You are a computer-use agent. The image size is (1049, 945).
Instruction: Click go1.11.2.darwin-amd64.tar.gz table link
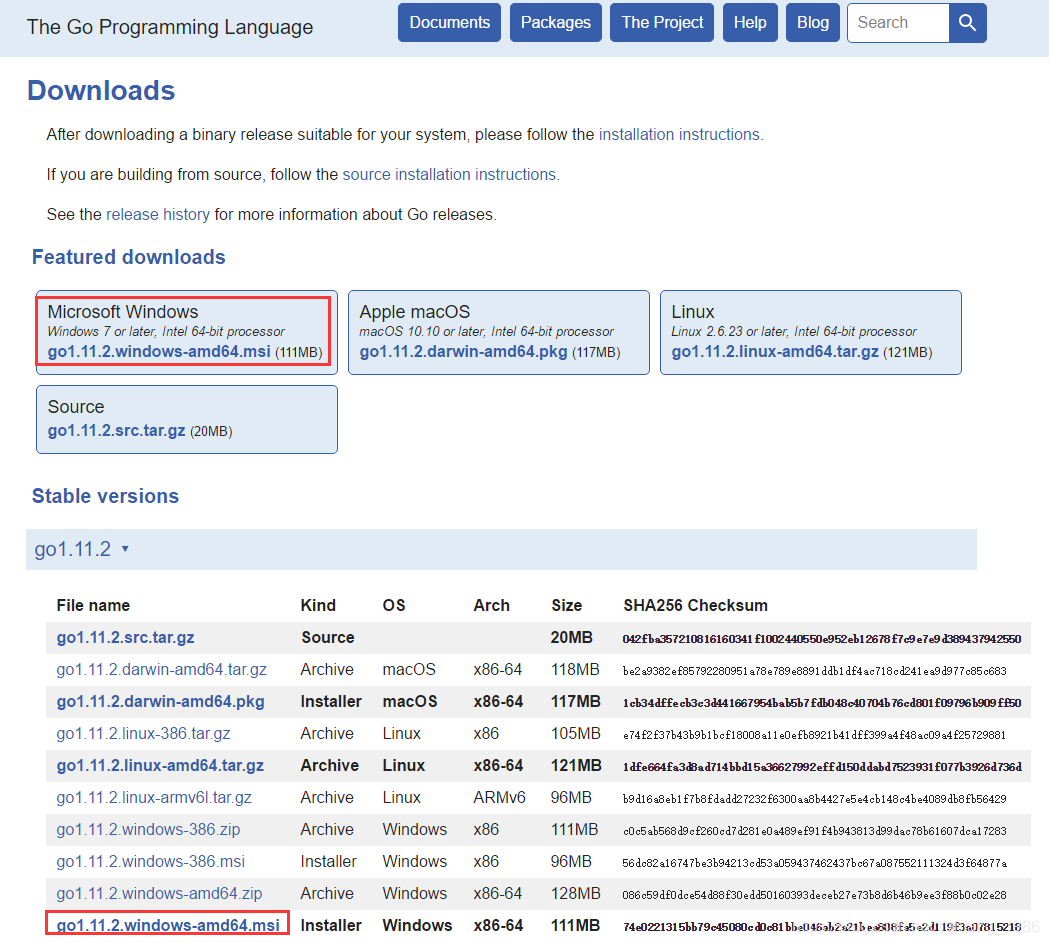161,669
